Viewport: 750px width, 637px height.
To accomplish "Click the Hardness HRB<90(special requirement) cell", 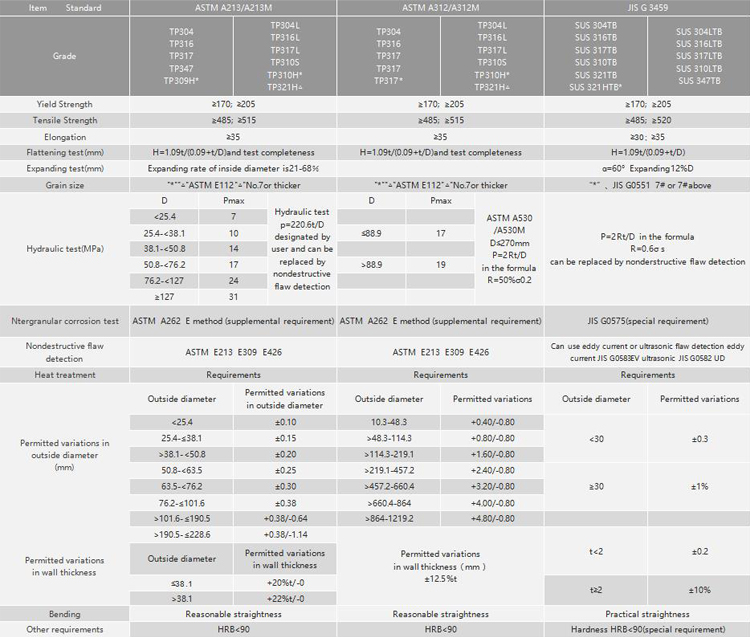I will click(x=647, y=629).
